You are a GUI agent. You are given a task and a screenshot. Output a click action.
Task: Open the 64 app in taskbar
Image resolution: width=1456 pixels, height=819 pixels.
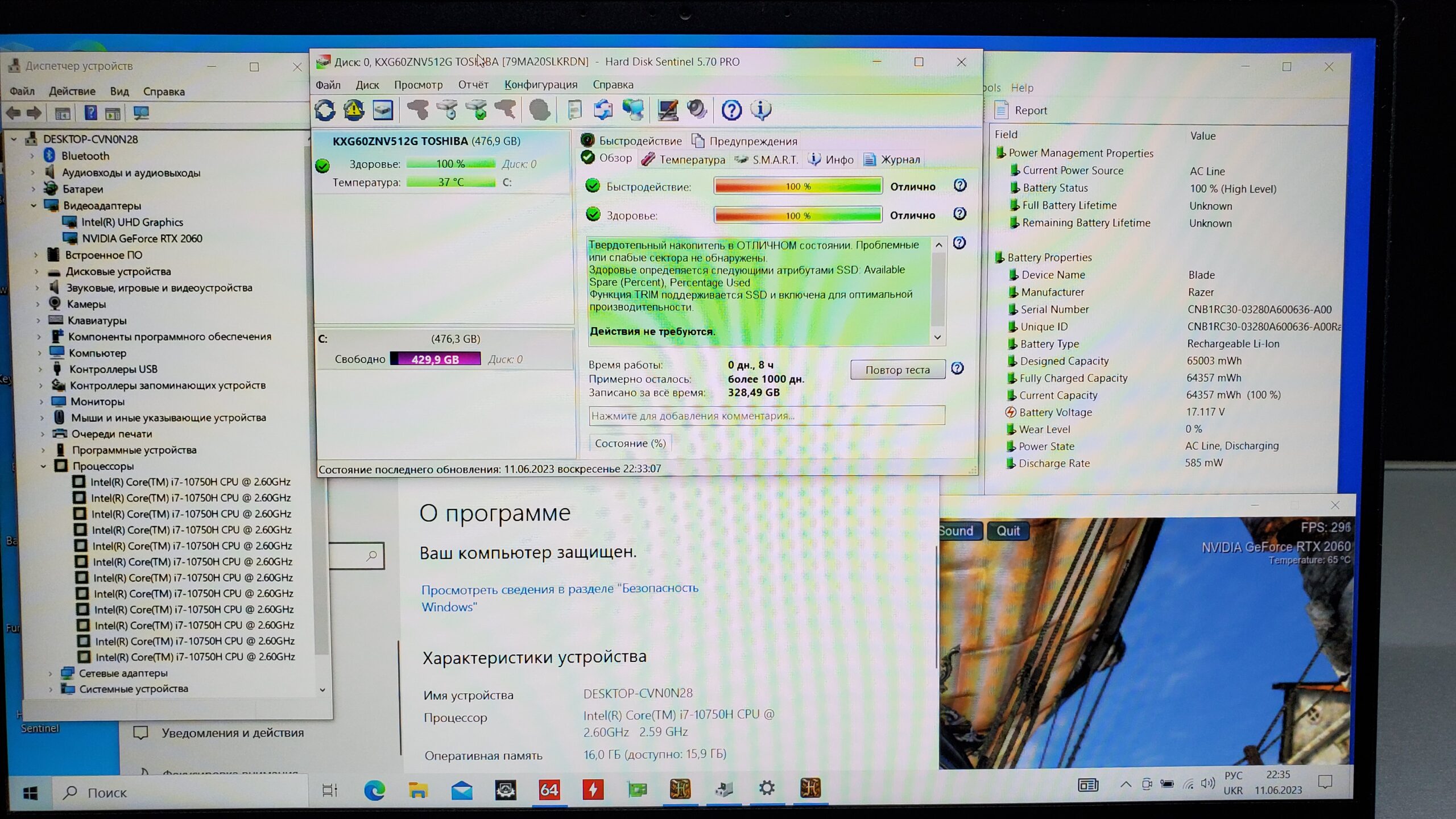(549, 789)
